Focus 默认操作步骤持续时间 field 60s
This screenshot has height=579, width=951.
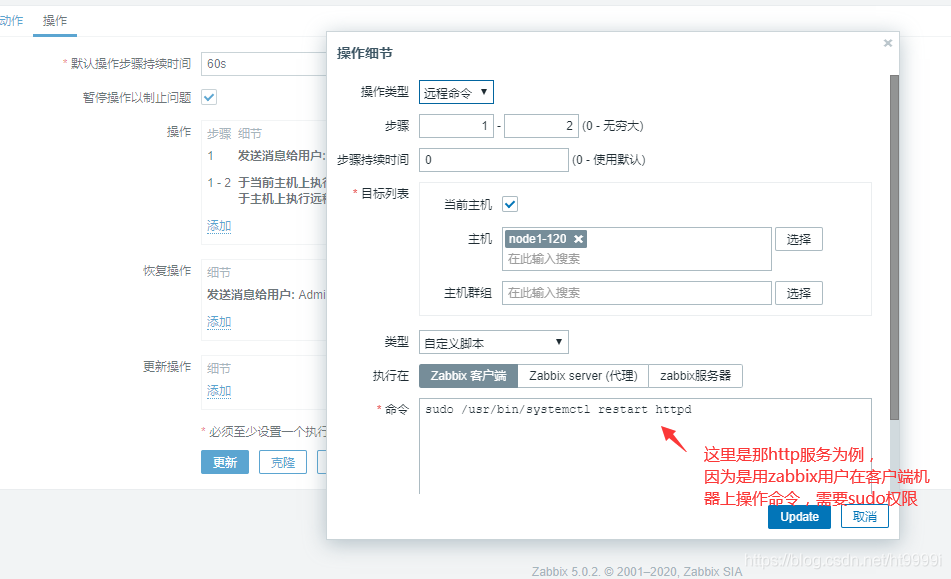[x=264, y=64]
